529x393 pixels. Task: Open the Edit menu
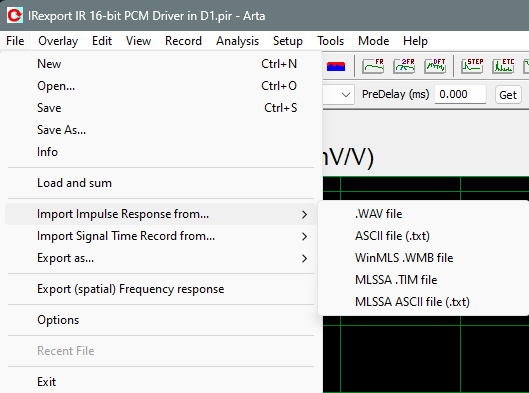coord(102,41)
